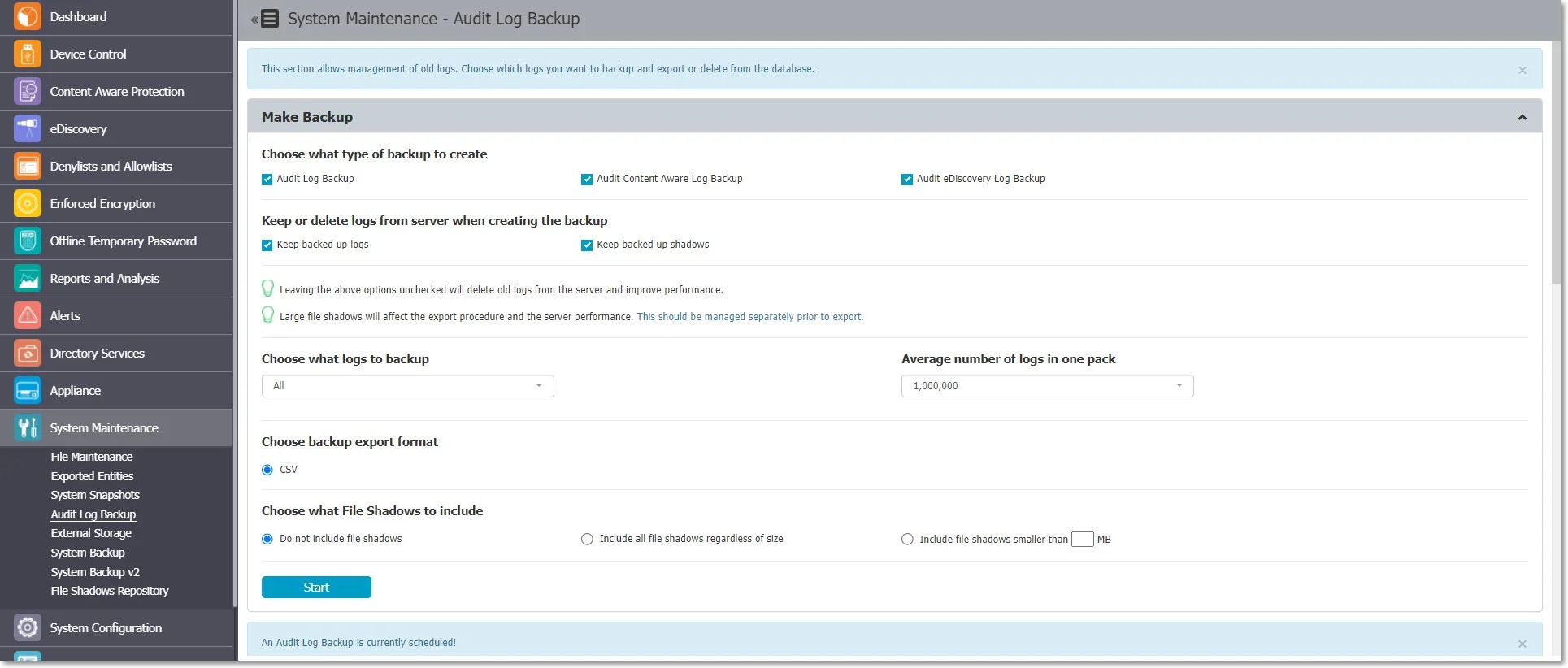The height and width of the screenshot is (668, 1568).
Task: Open Enforced Encryption menu
Action: pyautogui.click(x=102, y=203)
